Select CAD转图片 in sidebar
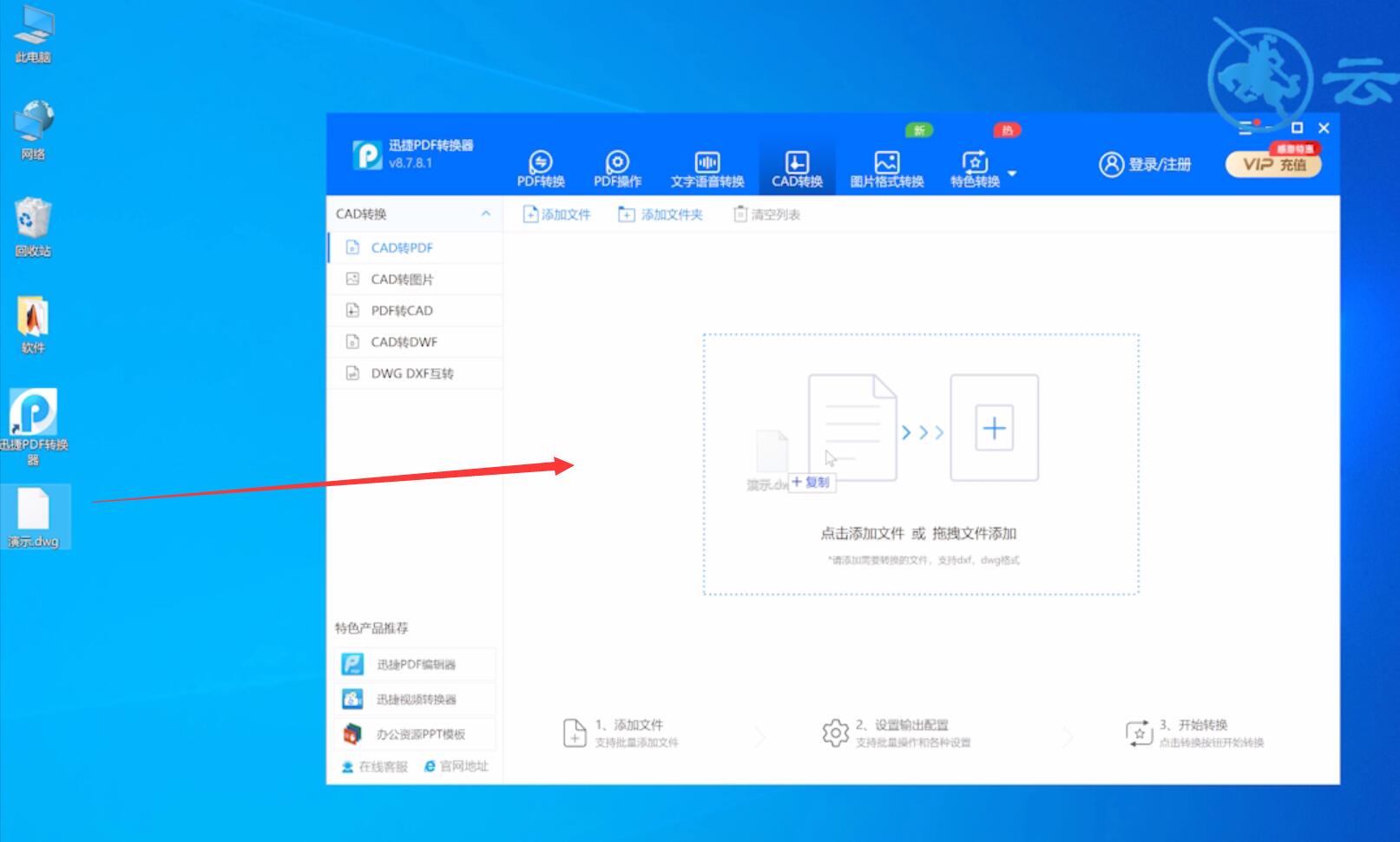Viewport: 1400px width, 842px height. click(416, 279)
